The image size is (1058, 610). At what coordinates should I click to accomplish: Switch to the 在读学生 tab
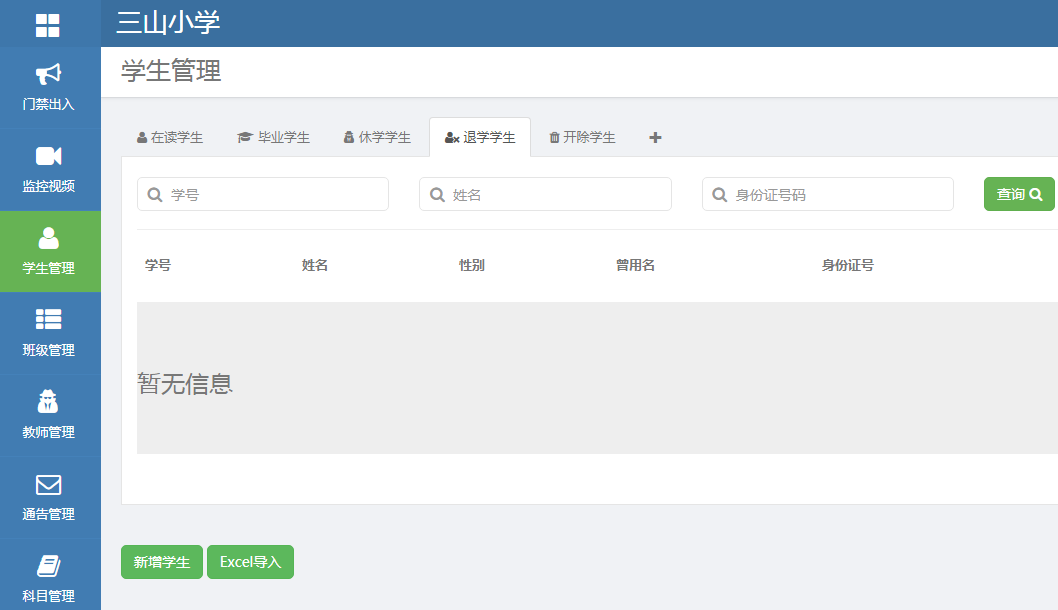(x=170, y=138)
